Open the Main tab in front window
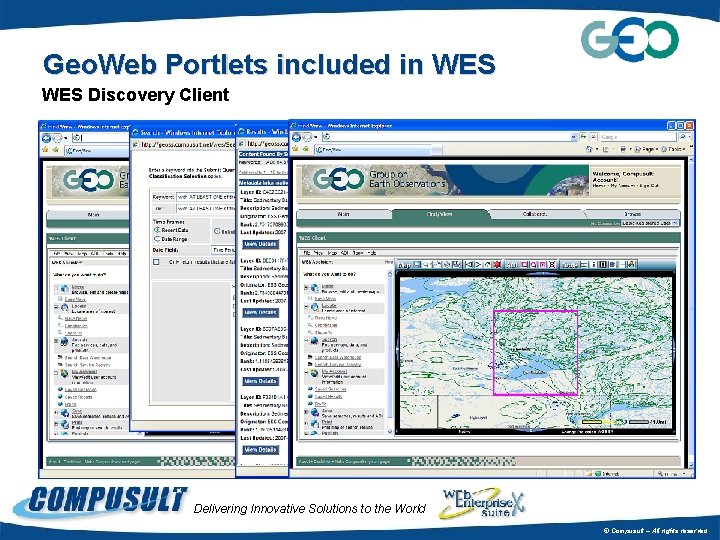Image resolution: width=720 pixels, height=540 pixels. (x=343, y=214)
